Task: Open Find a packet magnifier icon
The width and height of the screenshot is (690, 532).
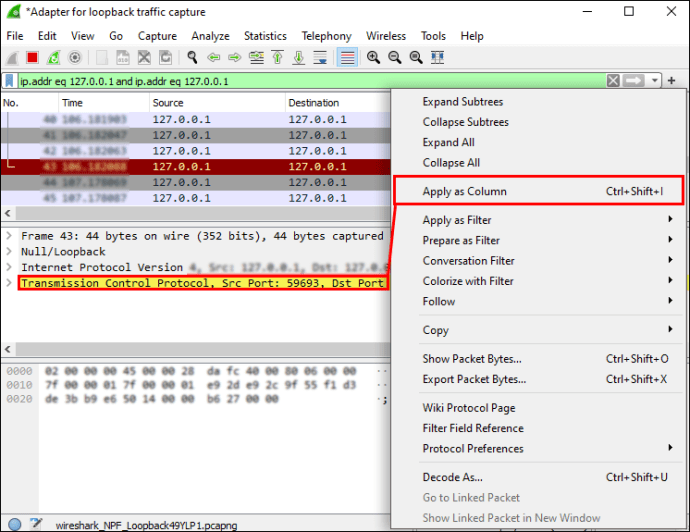Action: (192, 58)
